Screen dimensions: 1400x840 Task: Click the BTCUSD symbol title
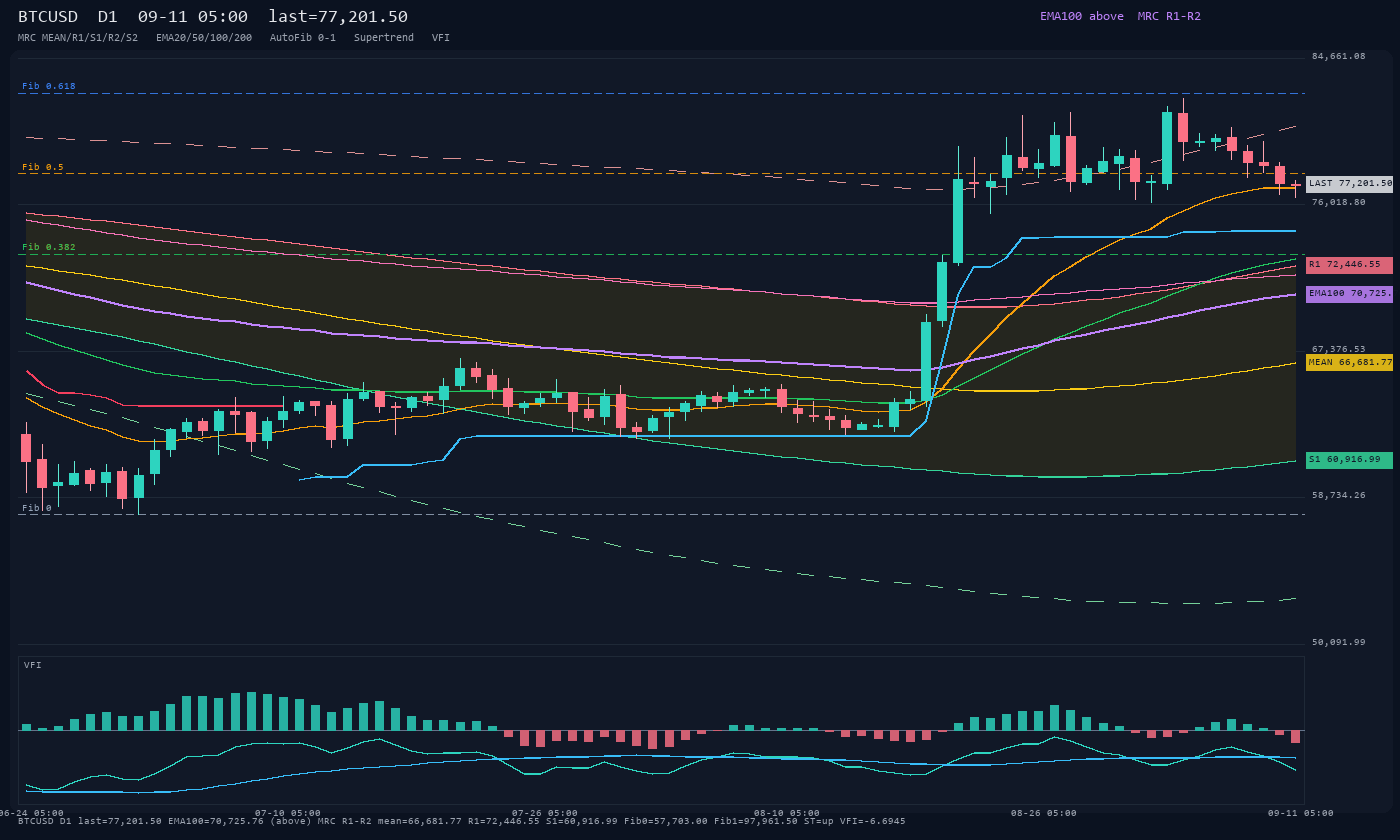point(48,16)
